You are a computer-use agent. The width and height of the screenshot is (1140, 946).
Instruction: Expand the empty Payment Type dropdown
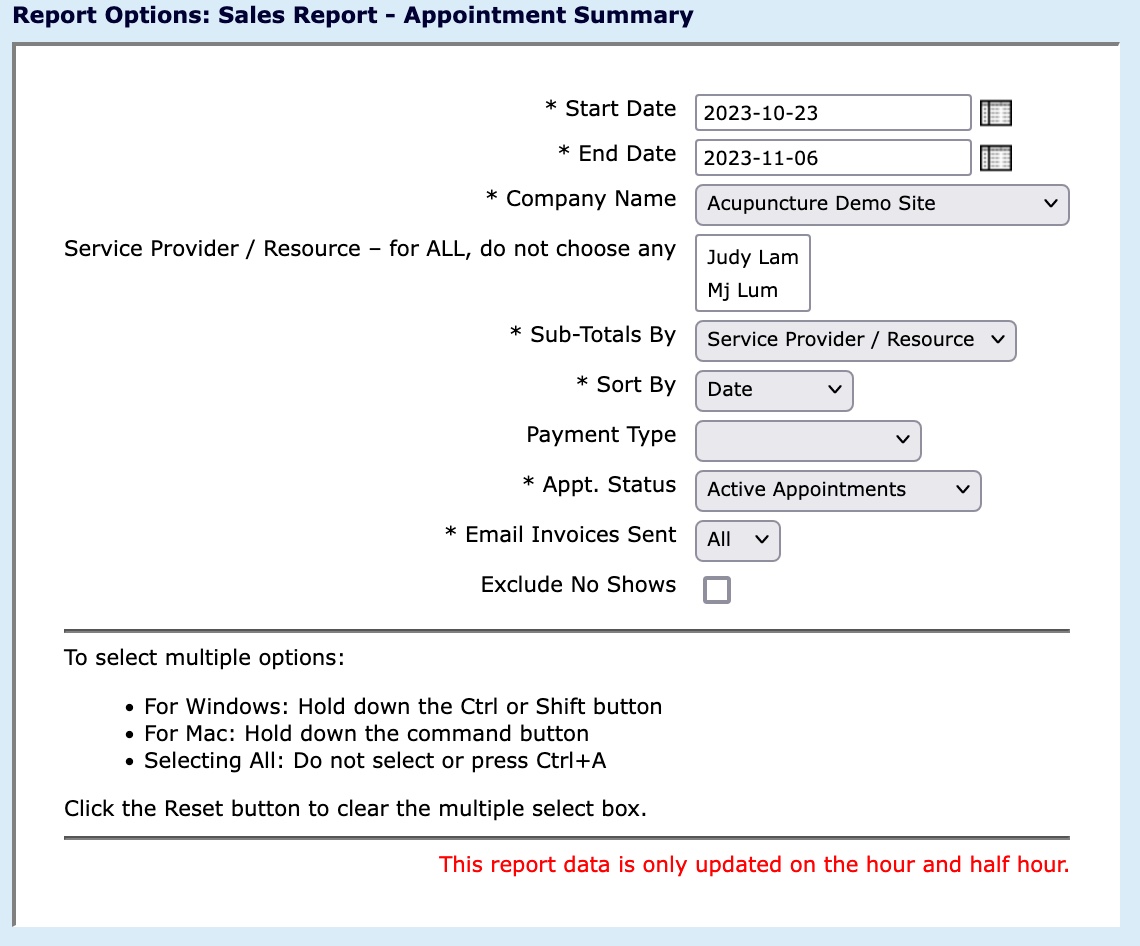tap(807, 440)
